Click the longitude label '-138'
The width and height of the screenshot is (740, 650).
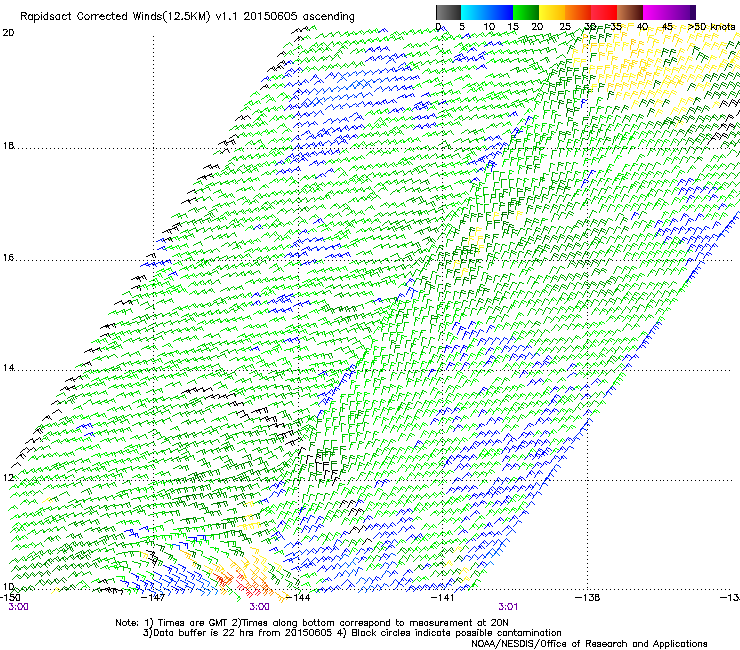tap(588, 597)
